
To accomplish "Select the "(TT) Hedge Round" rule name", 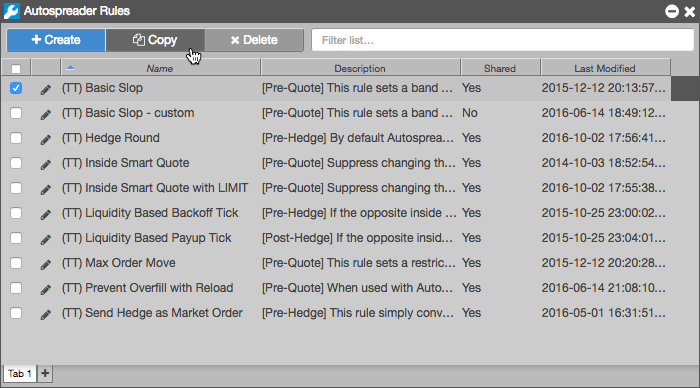I will [x=111, y=138].
